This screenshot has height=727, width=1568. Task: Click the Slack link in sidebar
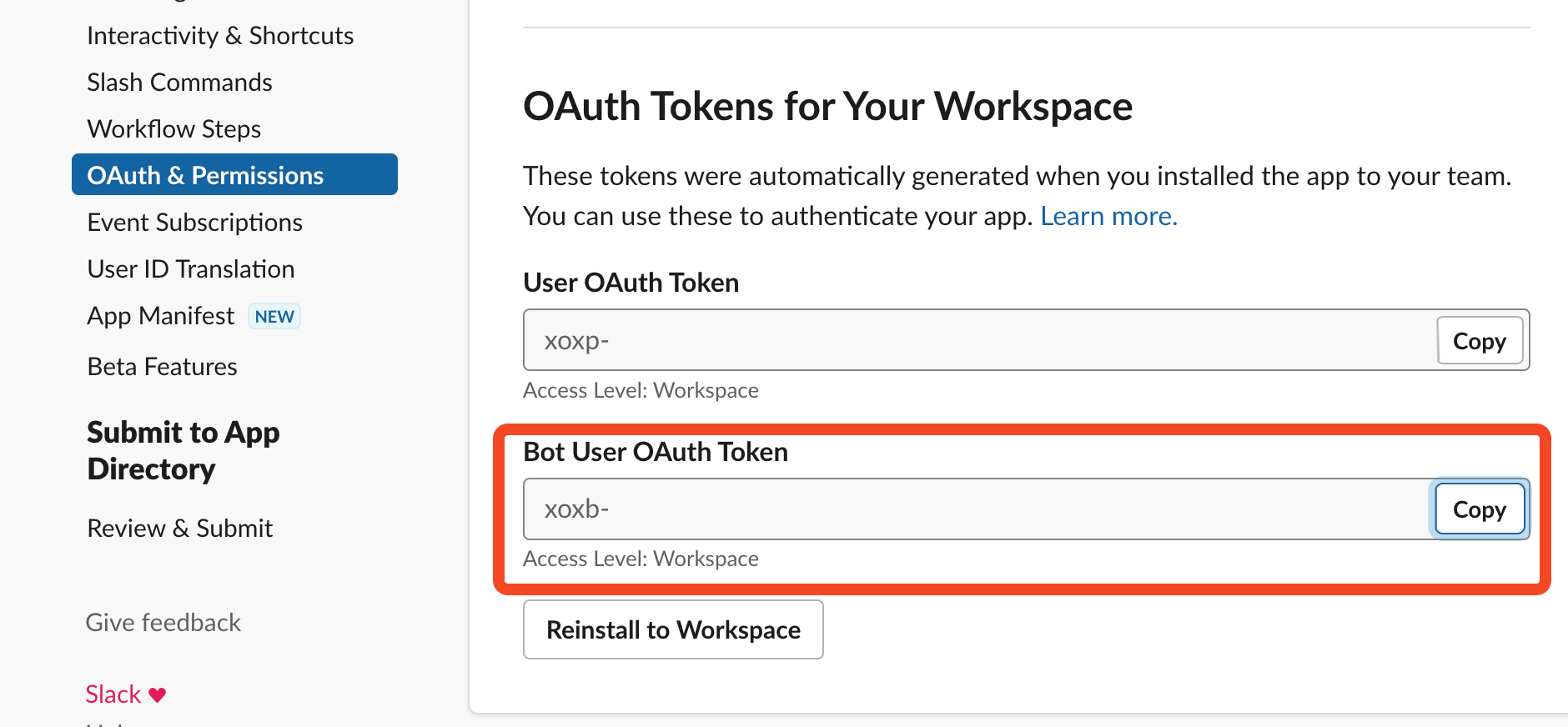point(113,694)
